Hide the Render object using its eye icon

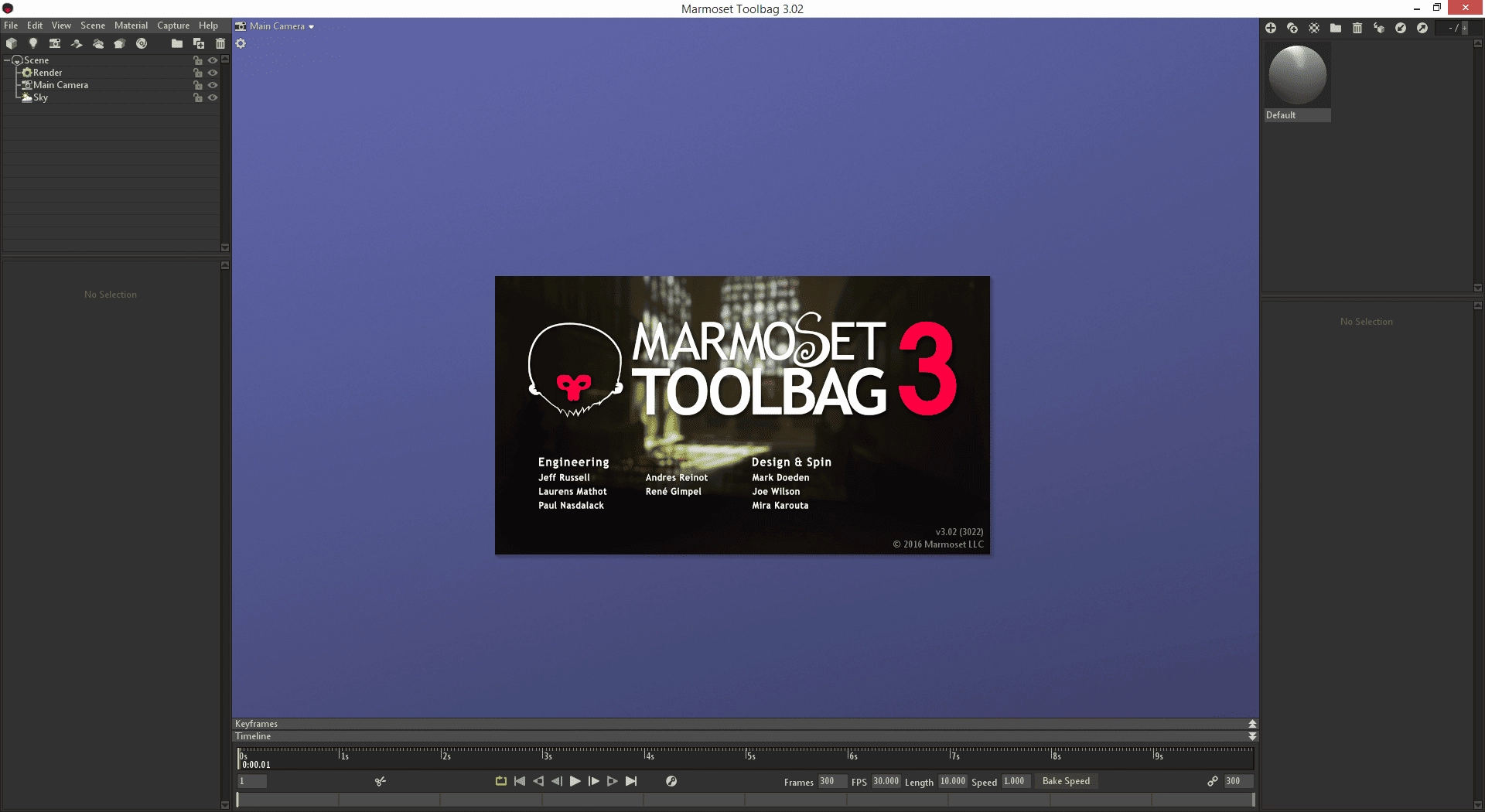[213, 73]
